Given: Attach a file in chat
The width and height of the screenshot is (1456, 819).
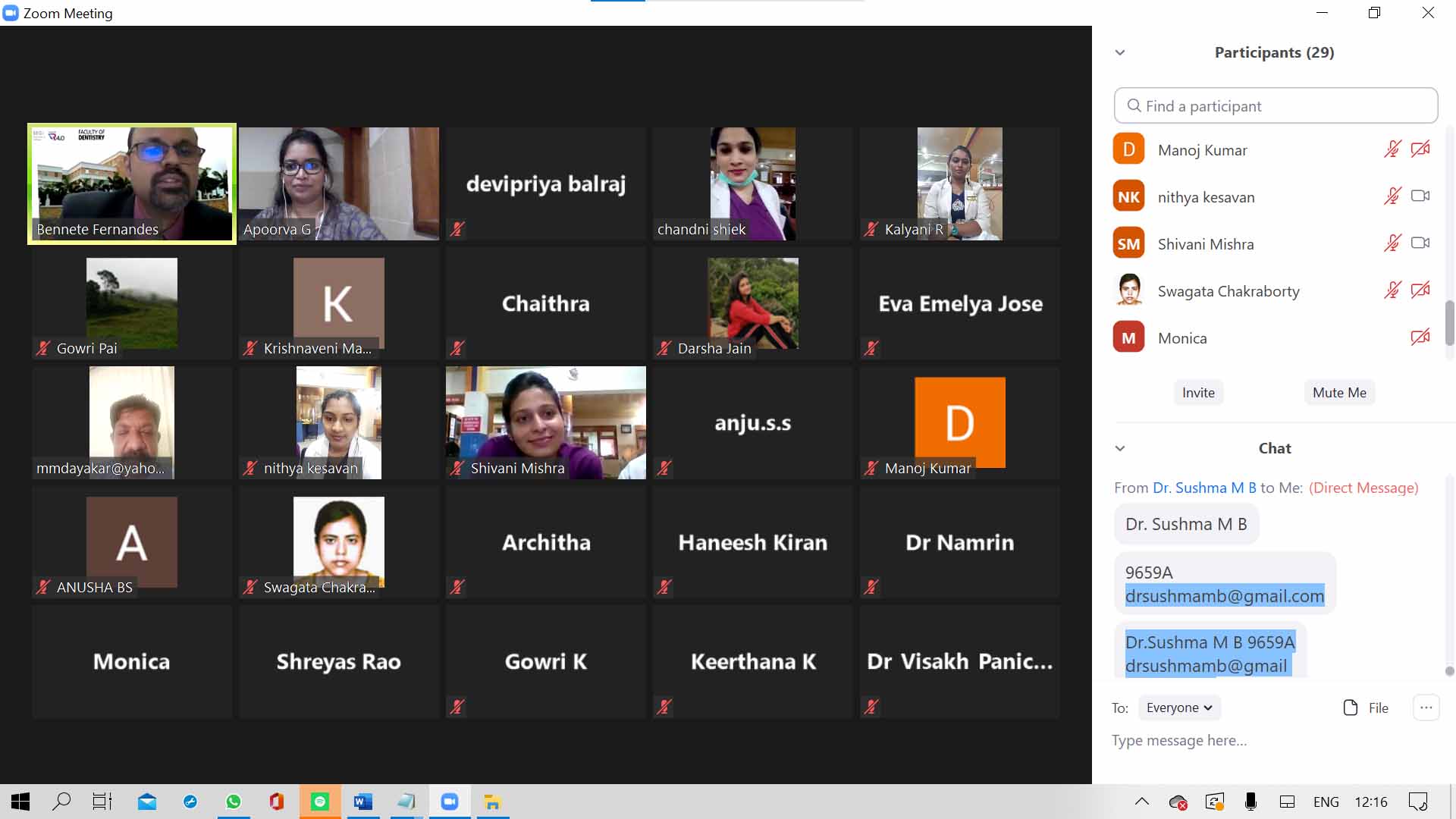Looking at the screenshot, I should pos(1366,708).
